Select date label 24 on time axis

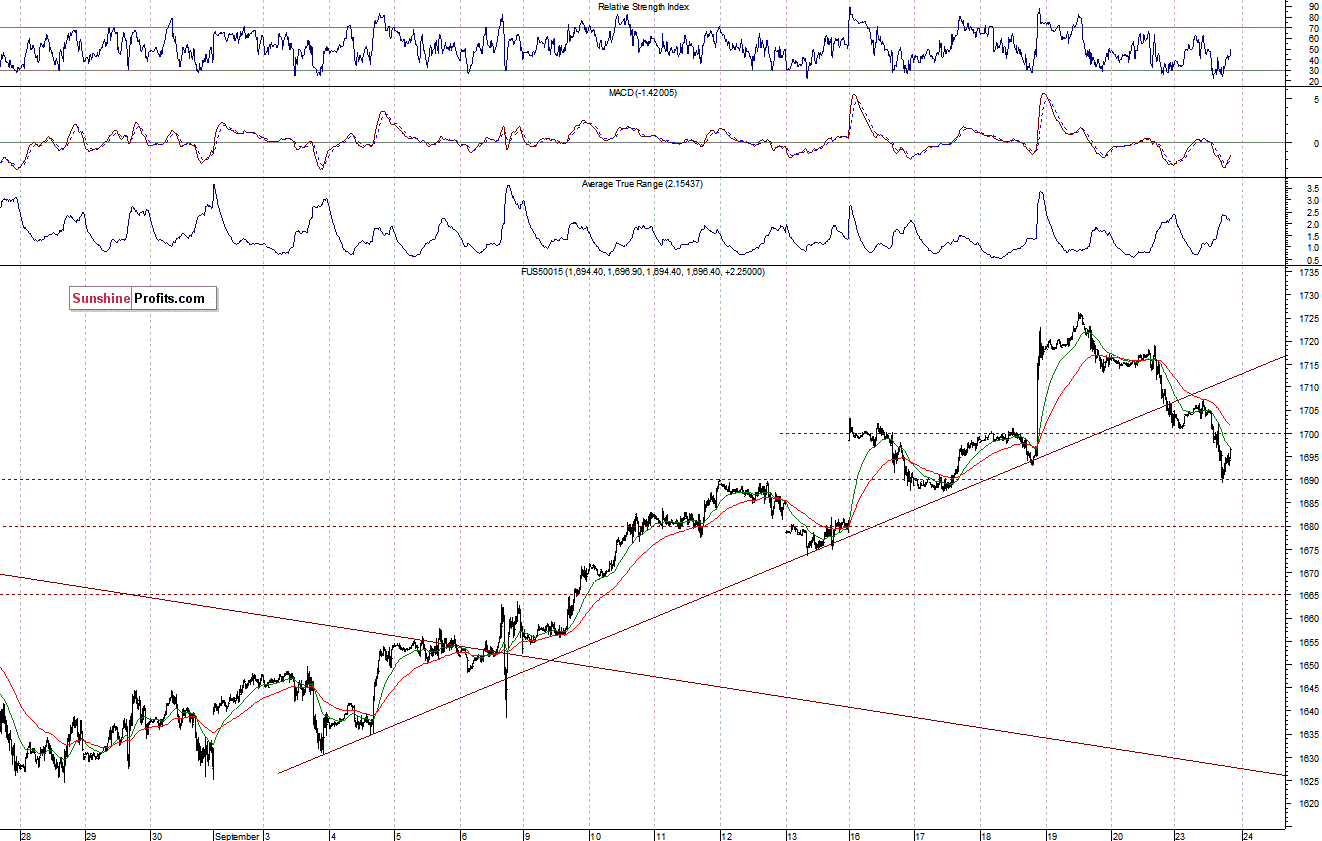coord(1247,835)
